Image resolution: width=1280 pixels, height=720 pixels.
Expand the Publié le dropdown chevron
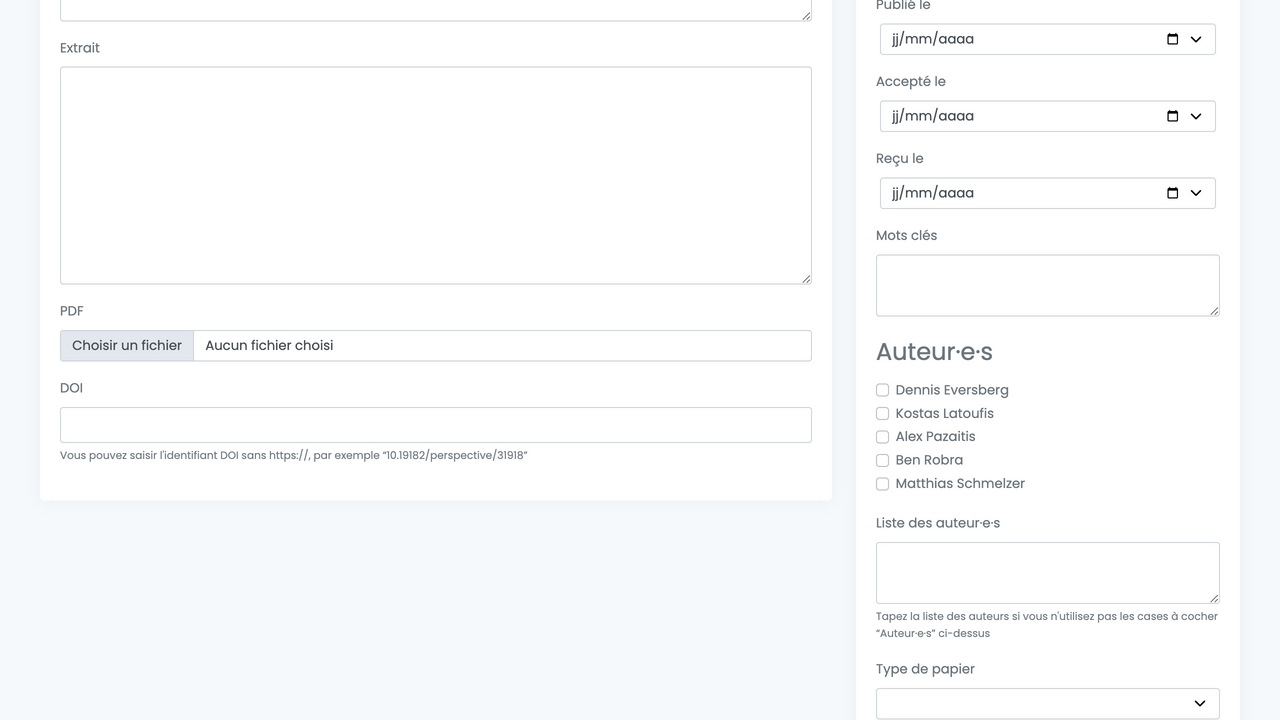pos(1196,39)
